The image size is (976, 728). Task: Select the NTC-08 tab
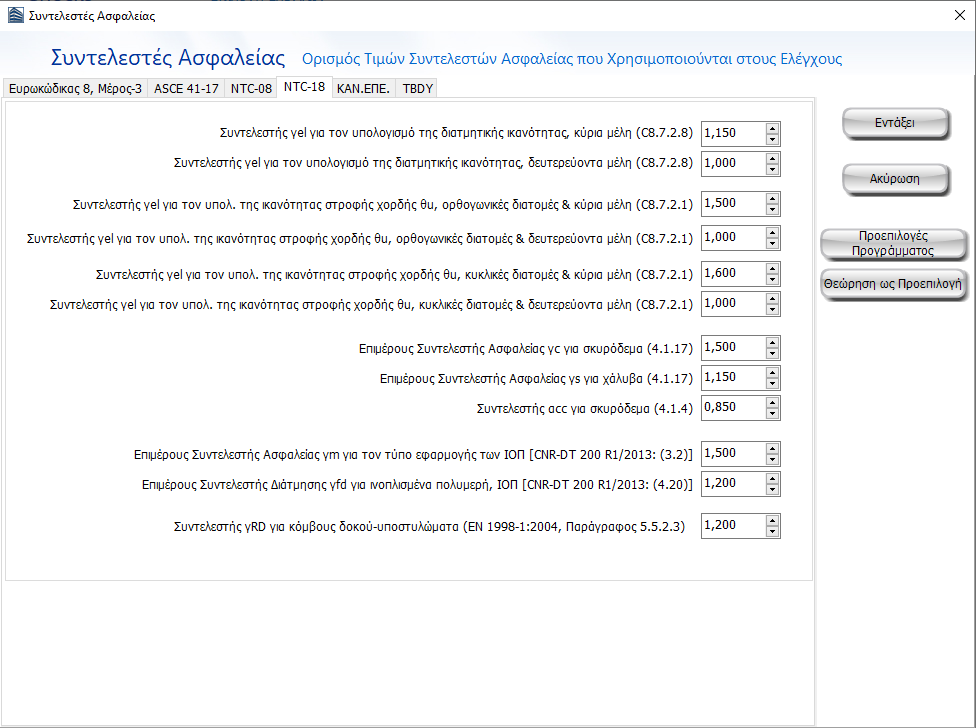251,88
